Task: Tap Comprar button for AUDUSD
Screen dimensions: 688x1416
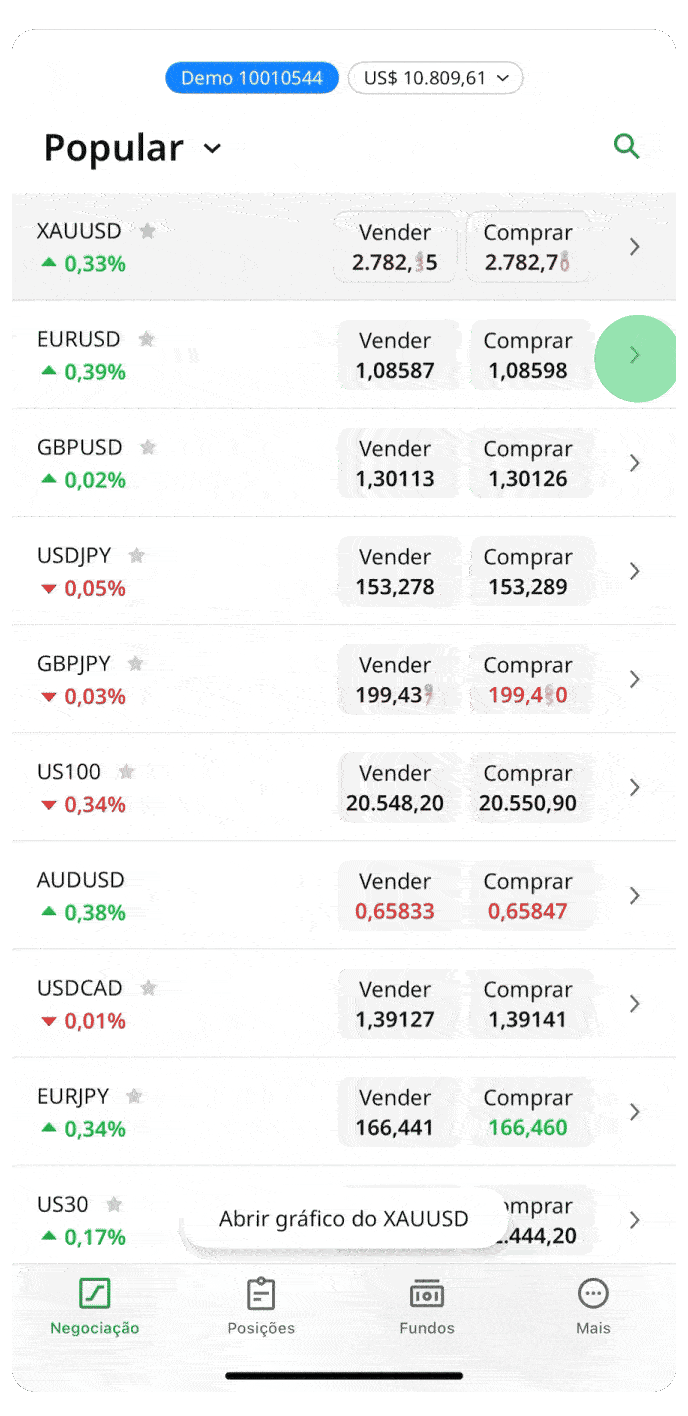Action: pos(528,896)
